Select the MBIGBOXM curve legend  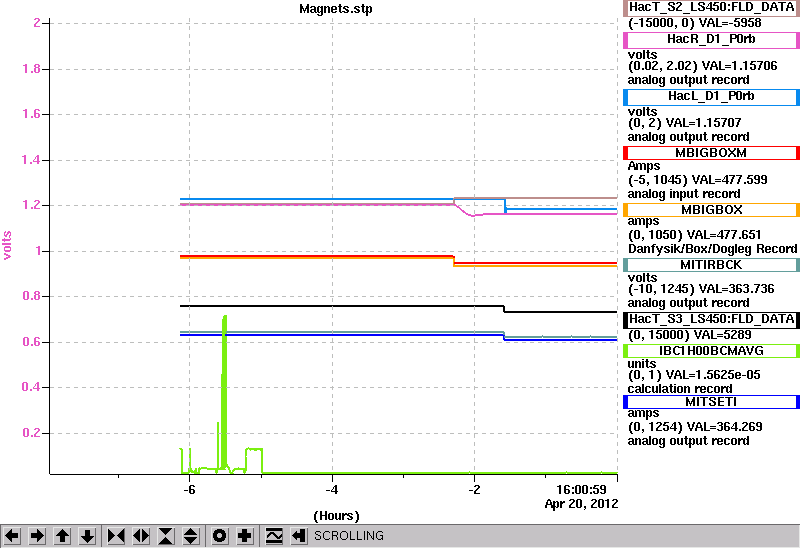point(711,153)
